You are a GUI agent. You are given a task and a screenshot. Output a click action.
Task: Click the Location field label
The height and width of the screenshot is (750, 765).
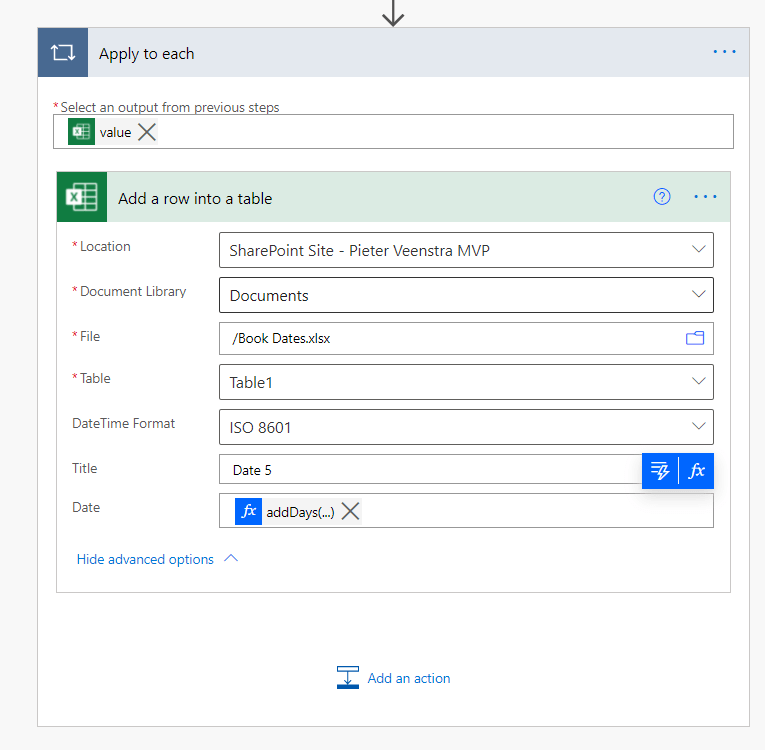pyautogui.click(x=105, y=246)
